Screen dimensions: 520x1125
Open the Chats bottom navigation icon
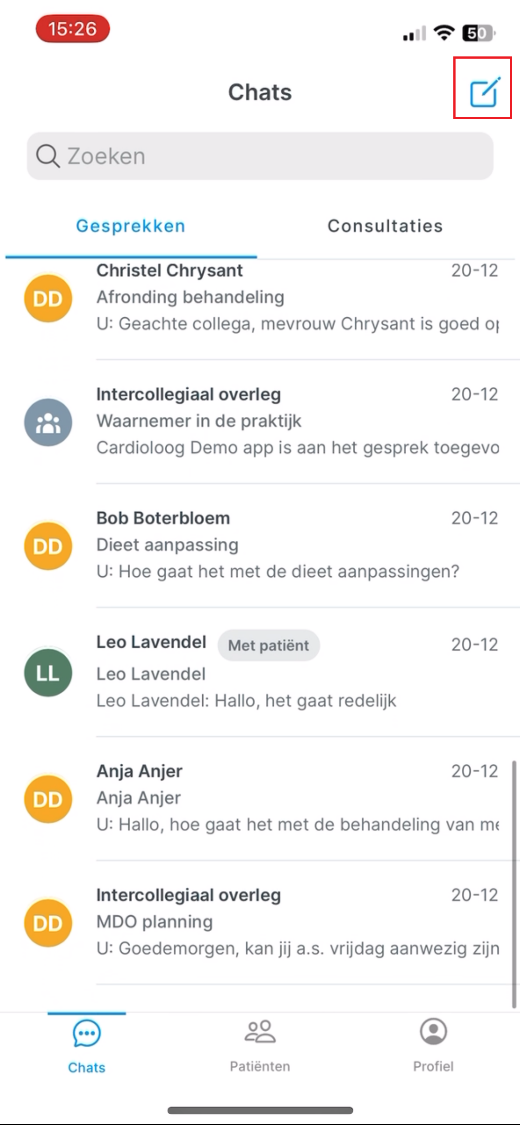pyautogui.click(x=87, y=1033)
